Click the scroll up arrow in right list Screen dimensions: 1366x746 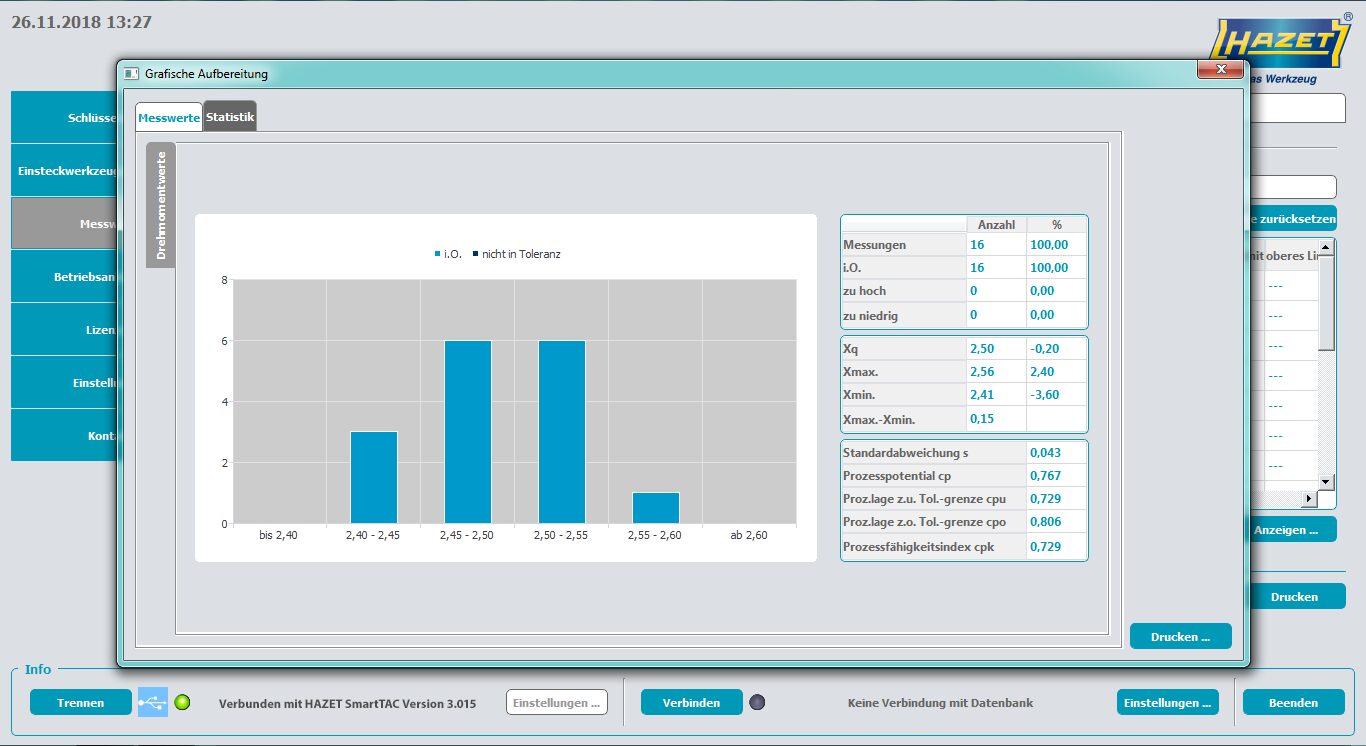[1326, 247]
